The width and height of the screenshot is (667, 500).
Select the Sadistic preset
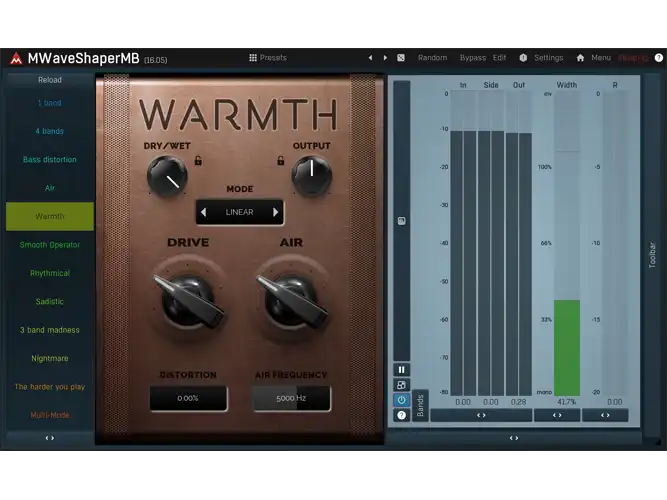point(50,302)
